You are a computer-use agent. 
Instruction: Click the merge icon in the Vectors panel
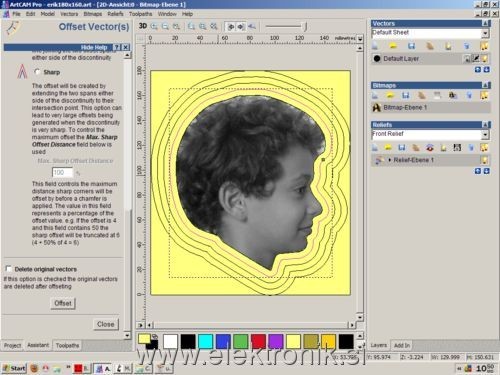[x=430, y=46]
